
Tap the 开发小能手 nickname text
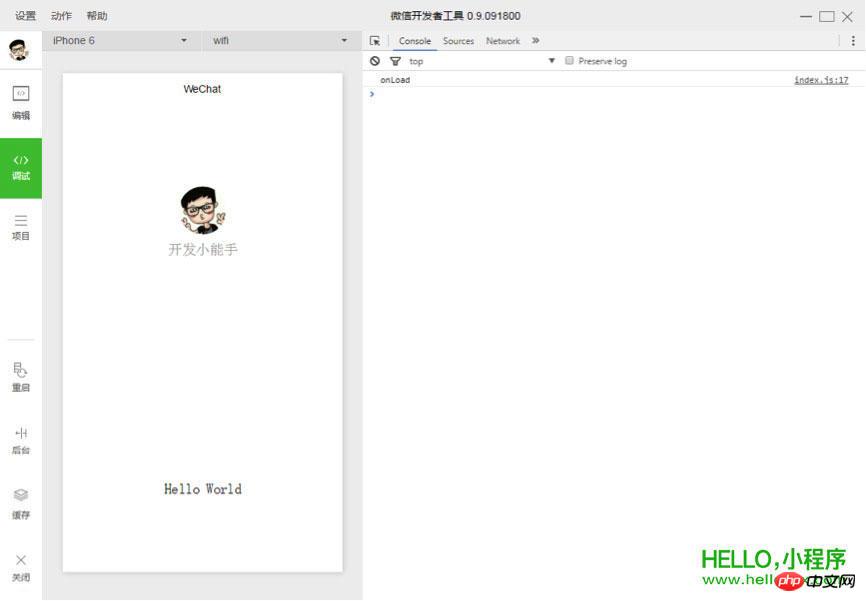203,250
